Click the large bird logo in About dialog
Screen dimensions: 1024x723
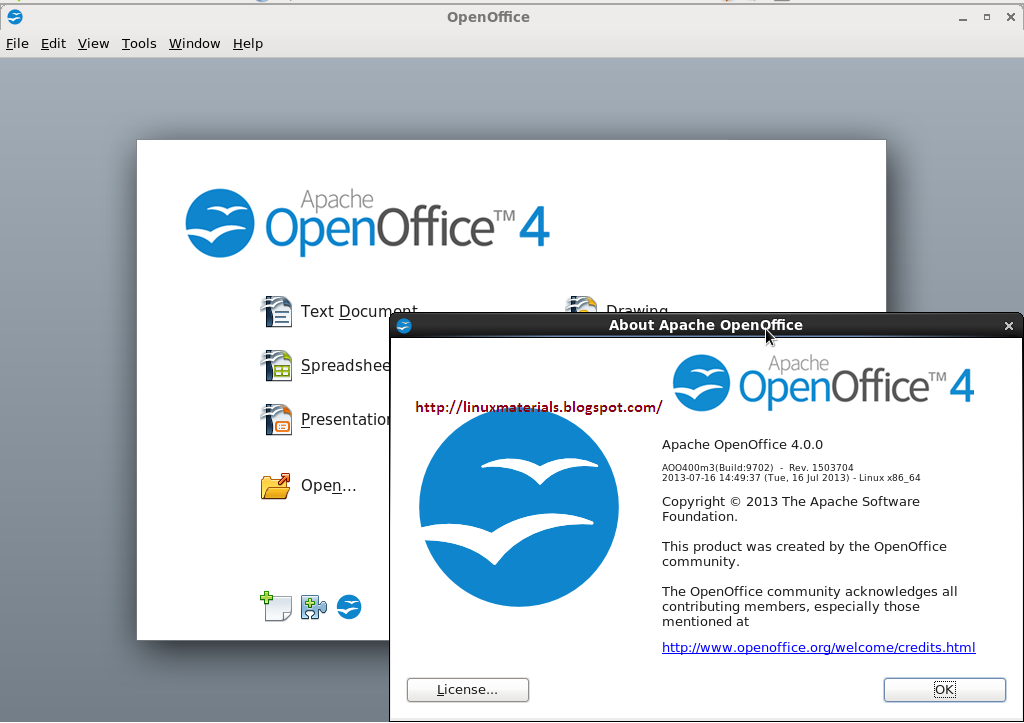(x=519, y=507)
